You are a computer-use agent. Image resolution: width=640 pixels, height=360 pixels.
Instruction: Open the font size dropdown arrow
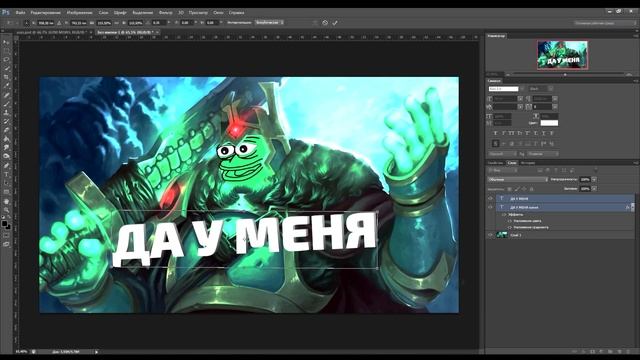coord(520,99)
